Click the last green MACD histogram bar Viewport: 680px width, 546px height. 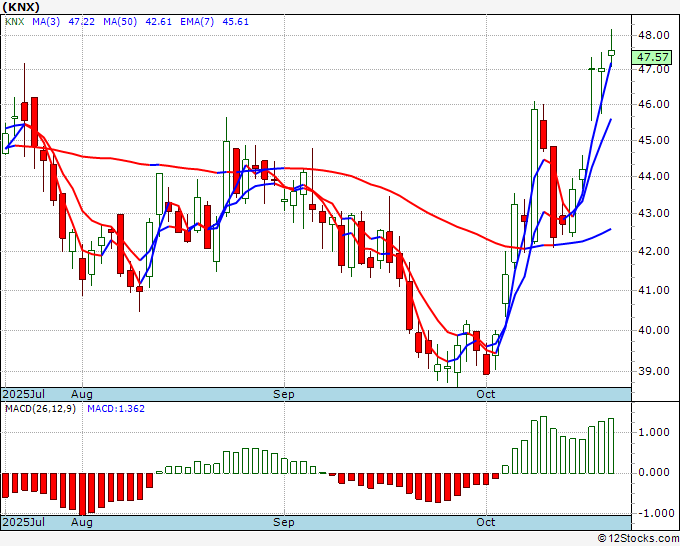[x=611, y=446]
